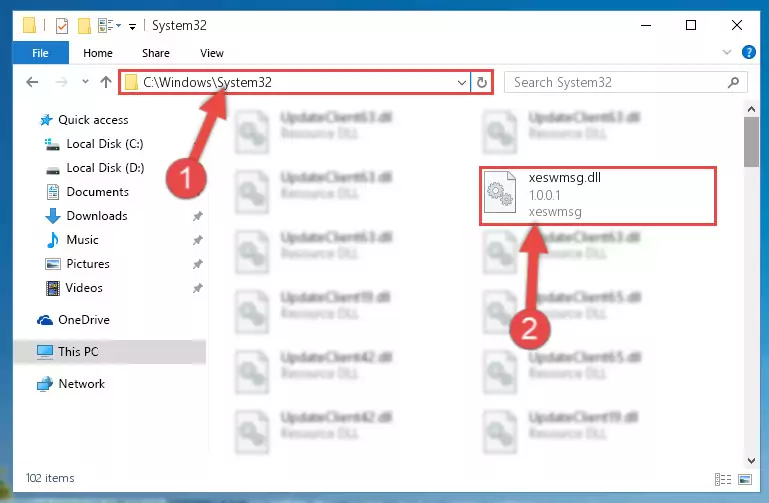The width and height of the screenshot is (769, 503).
Task: Maximize the System32 window
Action: pyautogui.click(x=691, y=25)
